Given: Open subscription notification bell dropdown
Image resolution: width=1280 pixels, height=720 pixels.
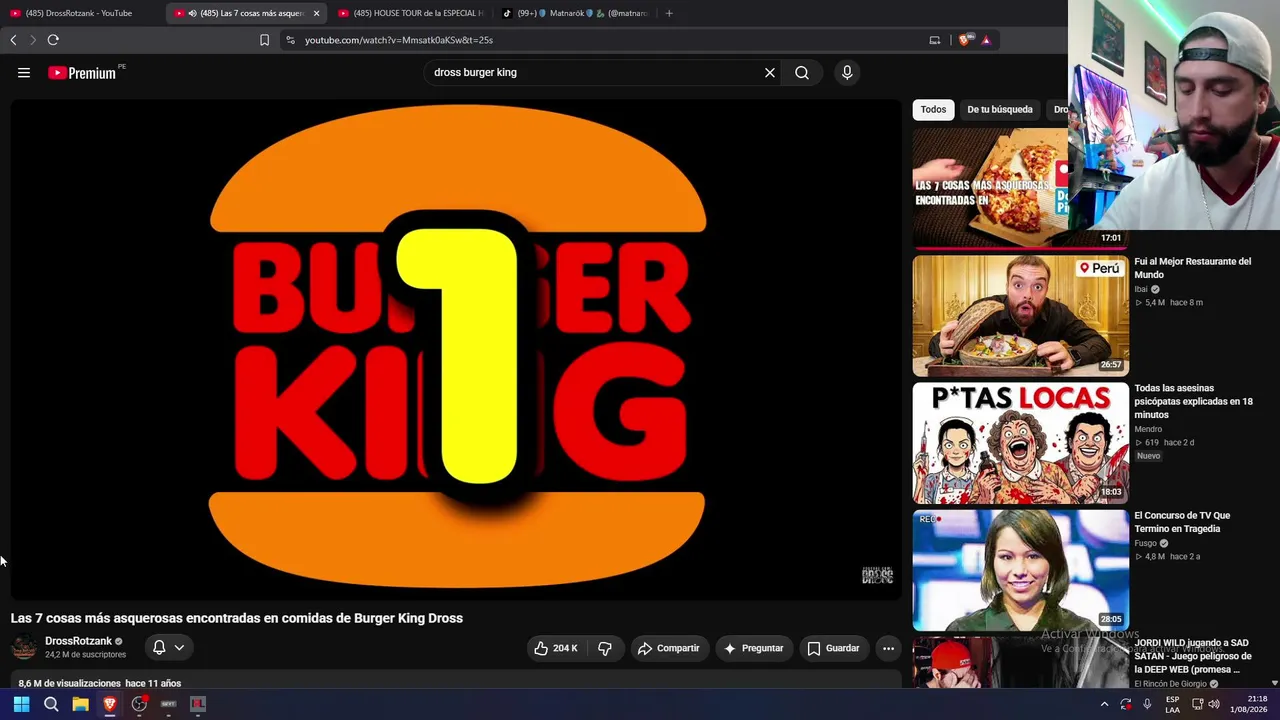Looking at the screenshot, I should pos(168,647).
